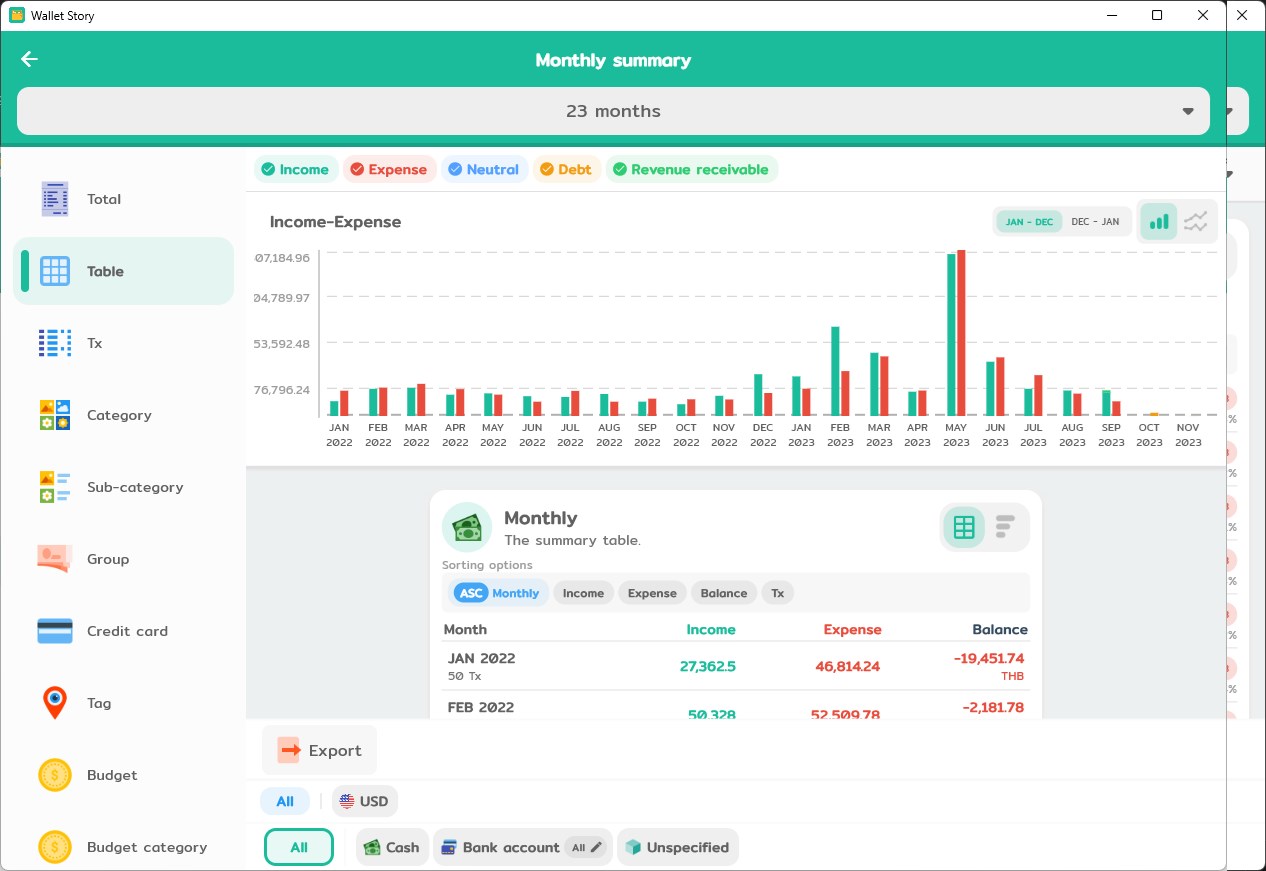
Task: Select the DEC - JAN range option
Action: [x=1095, y=222]
